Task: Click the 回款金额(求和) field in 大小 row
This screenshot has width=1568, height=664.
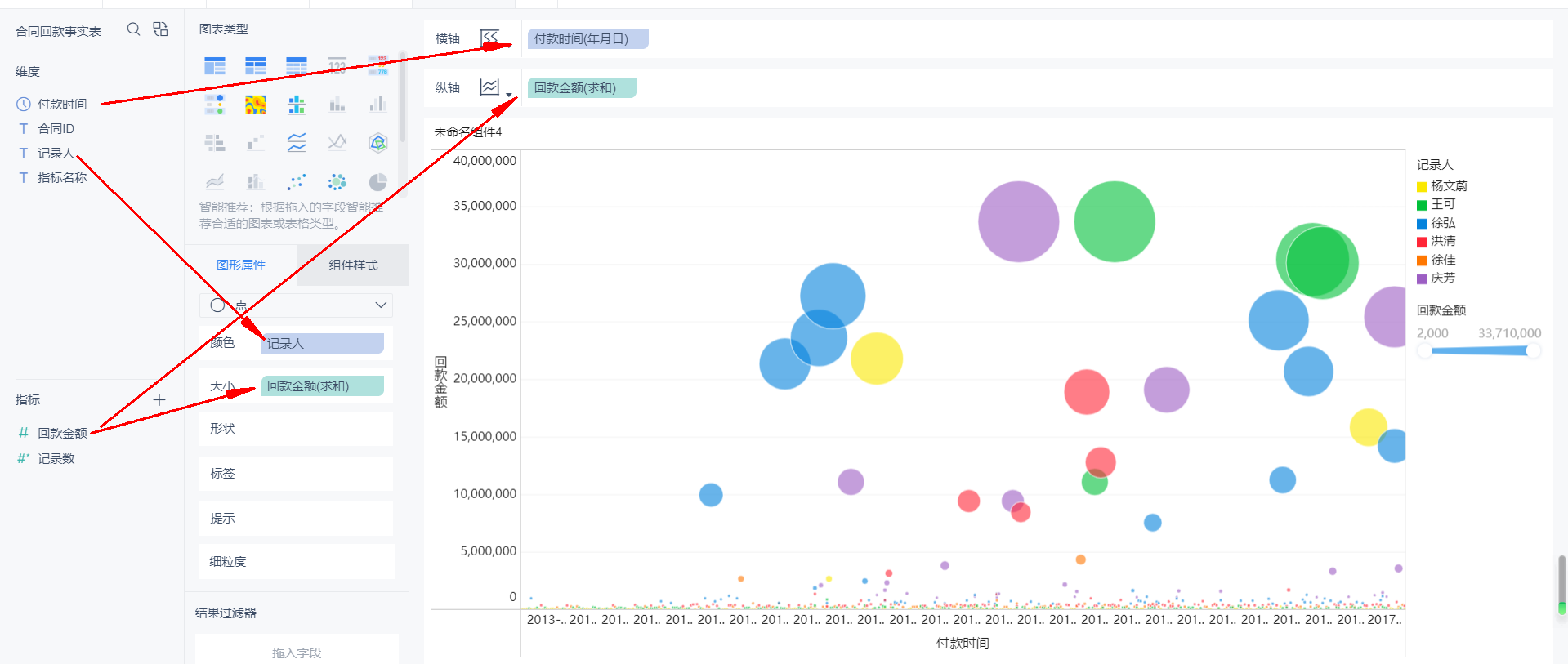Action: click(x=323, y=385)
